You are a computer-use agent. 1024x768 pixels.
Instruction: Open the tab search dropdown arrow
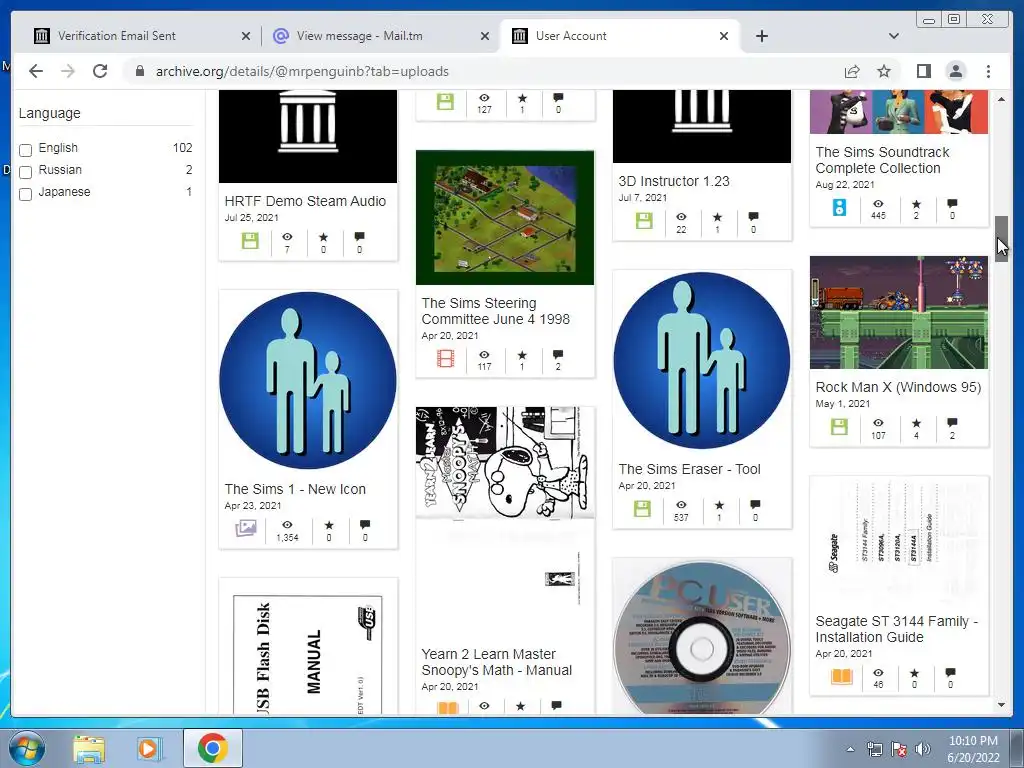coord(893,36)
